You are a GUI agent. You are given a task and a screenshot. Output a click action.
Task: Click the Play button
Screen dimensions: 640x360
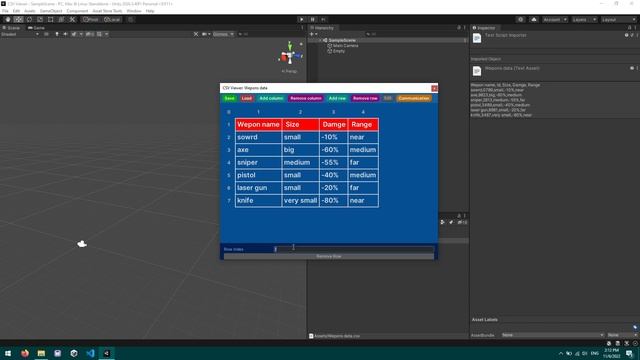302,20
